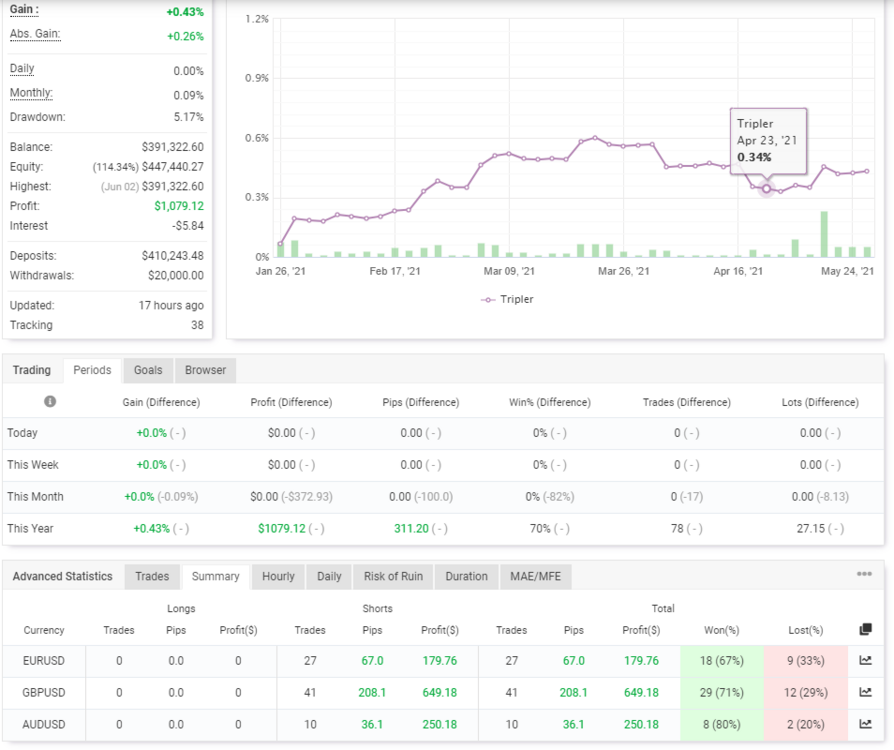The width and height of the screenshot is (894, 750).
Task: Click the Balance value $391,322.60
Action: click(173, 147)
